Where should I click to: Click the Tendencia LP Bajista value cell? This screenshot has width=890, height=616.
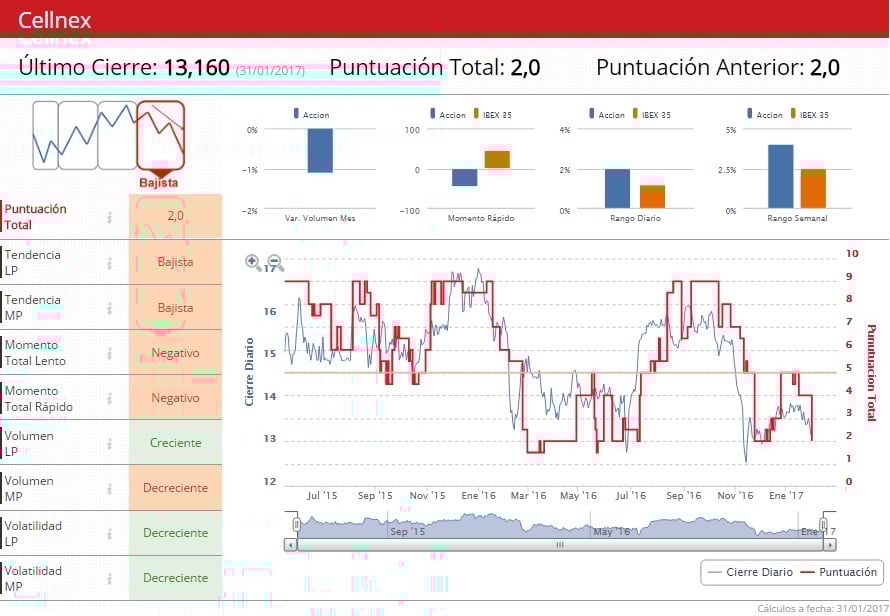pyautogui.click(x=175, y=262)
